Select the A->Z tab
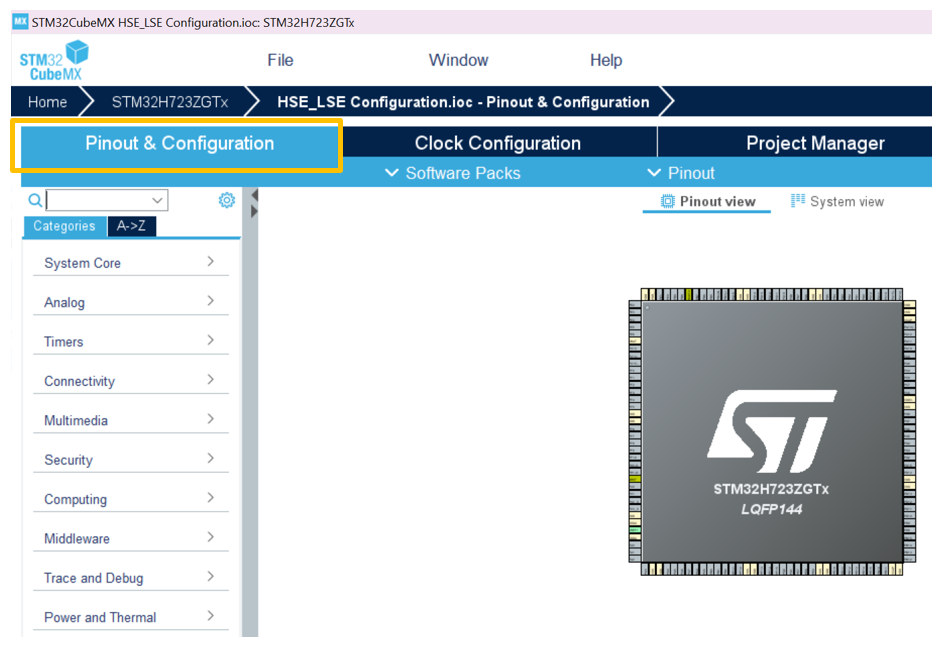This screenshot has height=647, width=946. 132,226
